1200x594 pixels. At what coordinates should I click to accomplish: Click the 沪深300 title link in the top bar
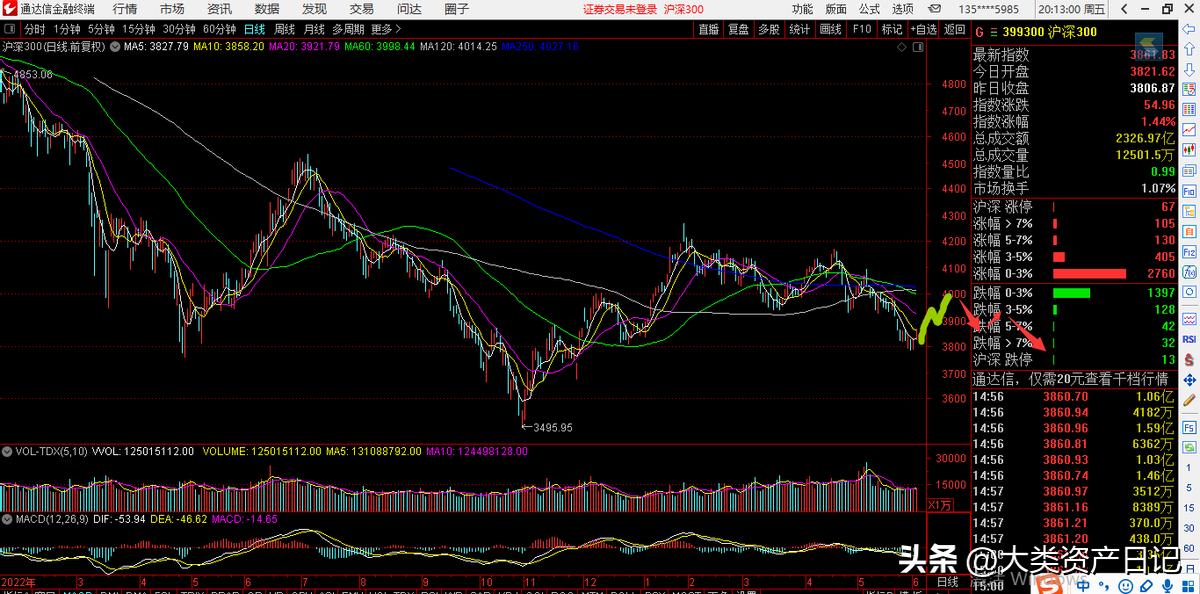pos(684,9)
